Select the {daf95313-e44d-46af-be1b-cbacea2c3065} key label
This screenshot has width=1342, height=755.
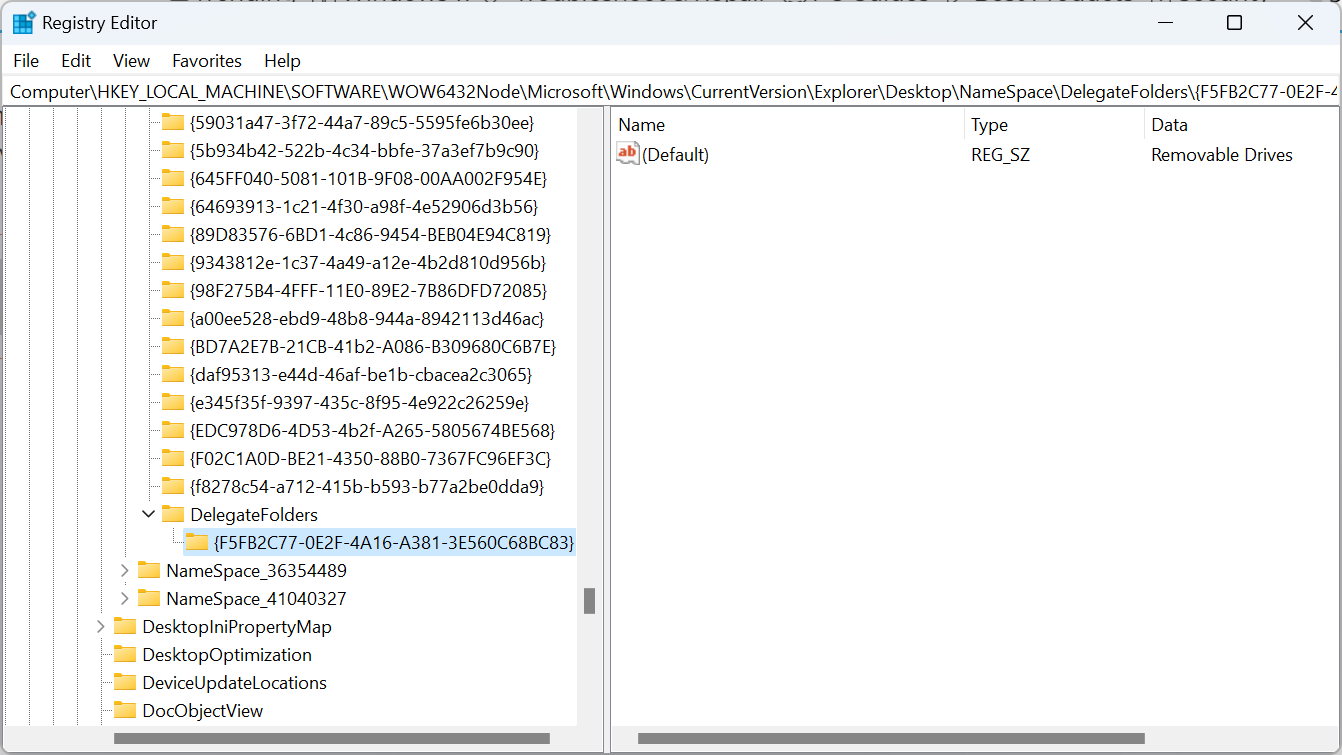pyautogui.click(x=361, y=375)
